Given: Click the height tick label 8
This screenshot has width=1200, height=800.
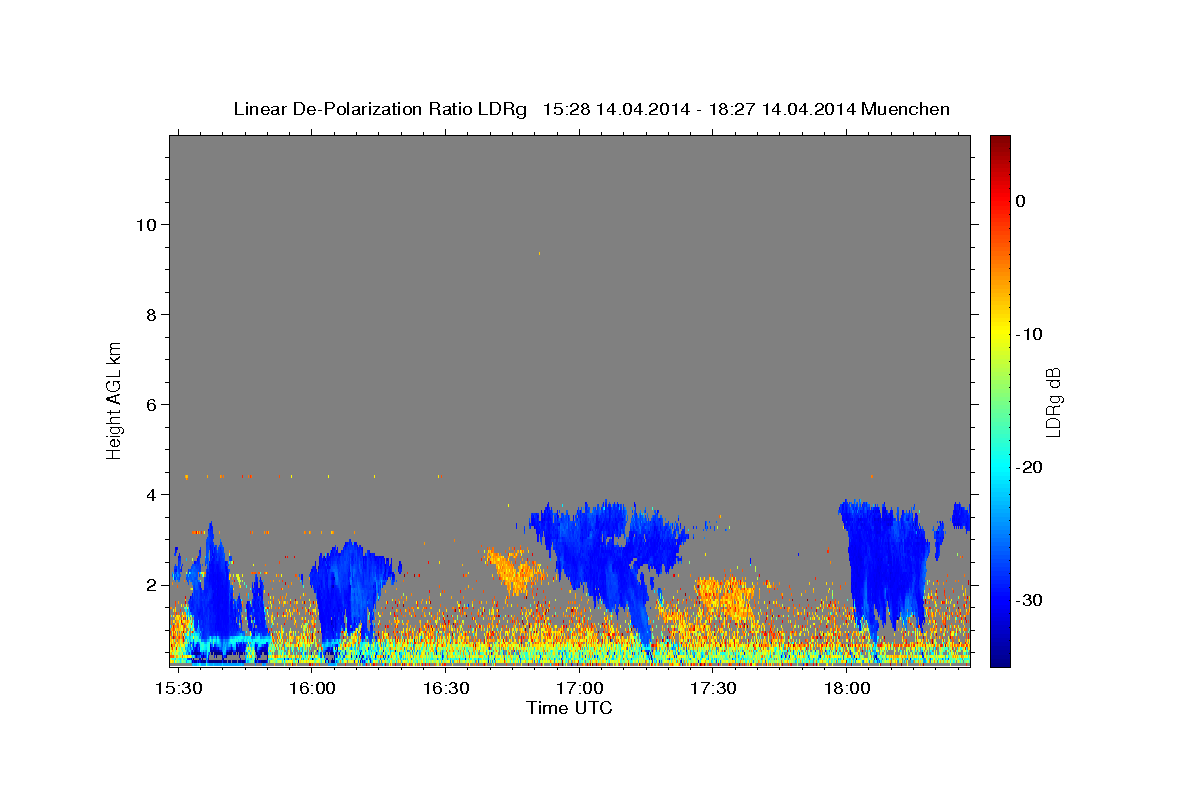Looking at the screenshot, I should [x=152, y=314].
